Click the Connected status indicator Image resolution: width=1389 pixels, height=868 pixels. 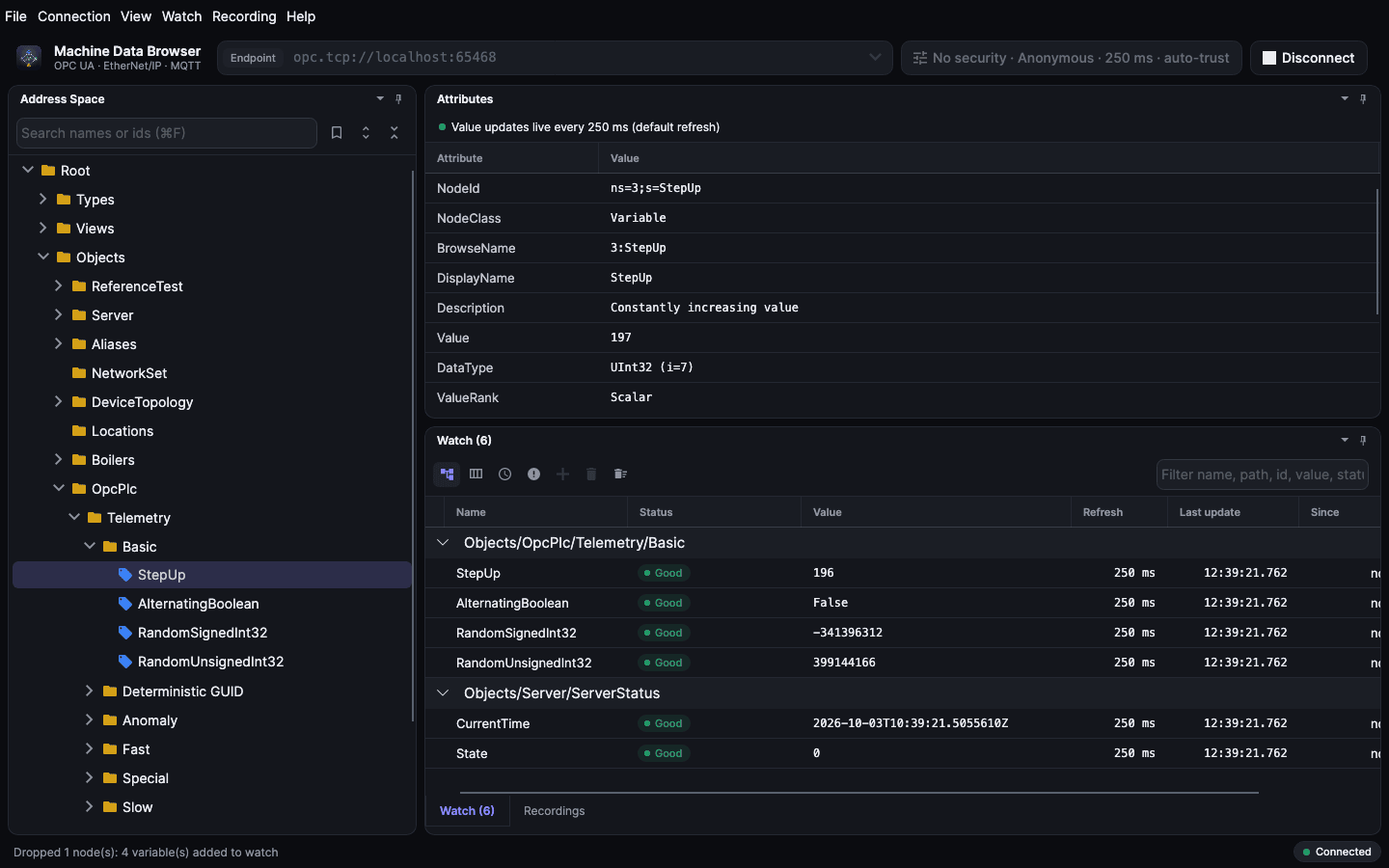tap(1337, 852)
